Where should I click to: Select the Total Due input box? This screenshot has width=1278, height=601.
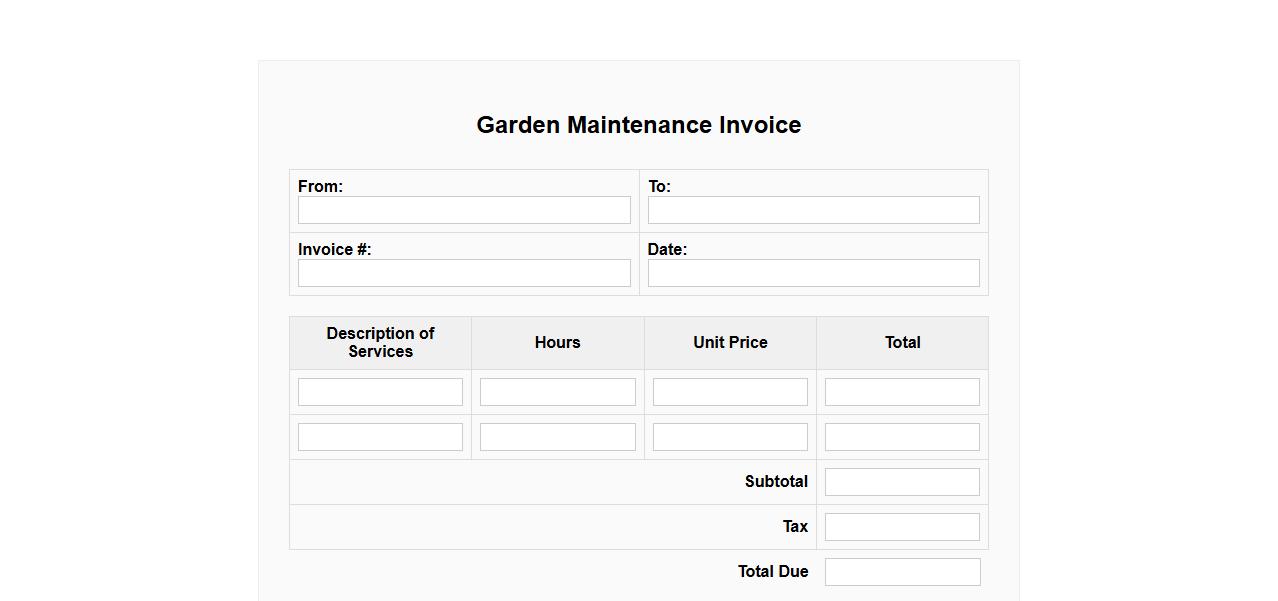click(902, 572)
